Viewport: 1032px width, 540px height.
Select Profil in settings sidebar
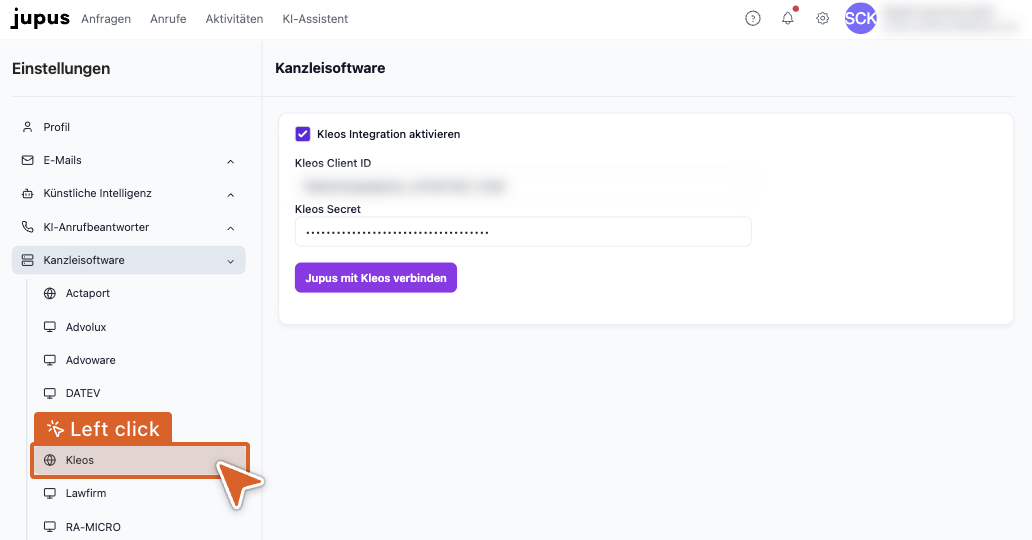coord(128,127)
